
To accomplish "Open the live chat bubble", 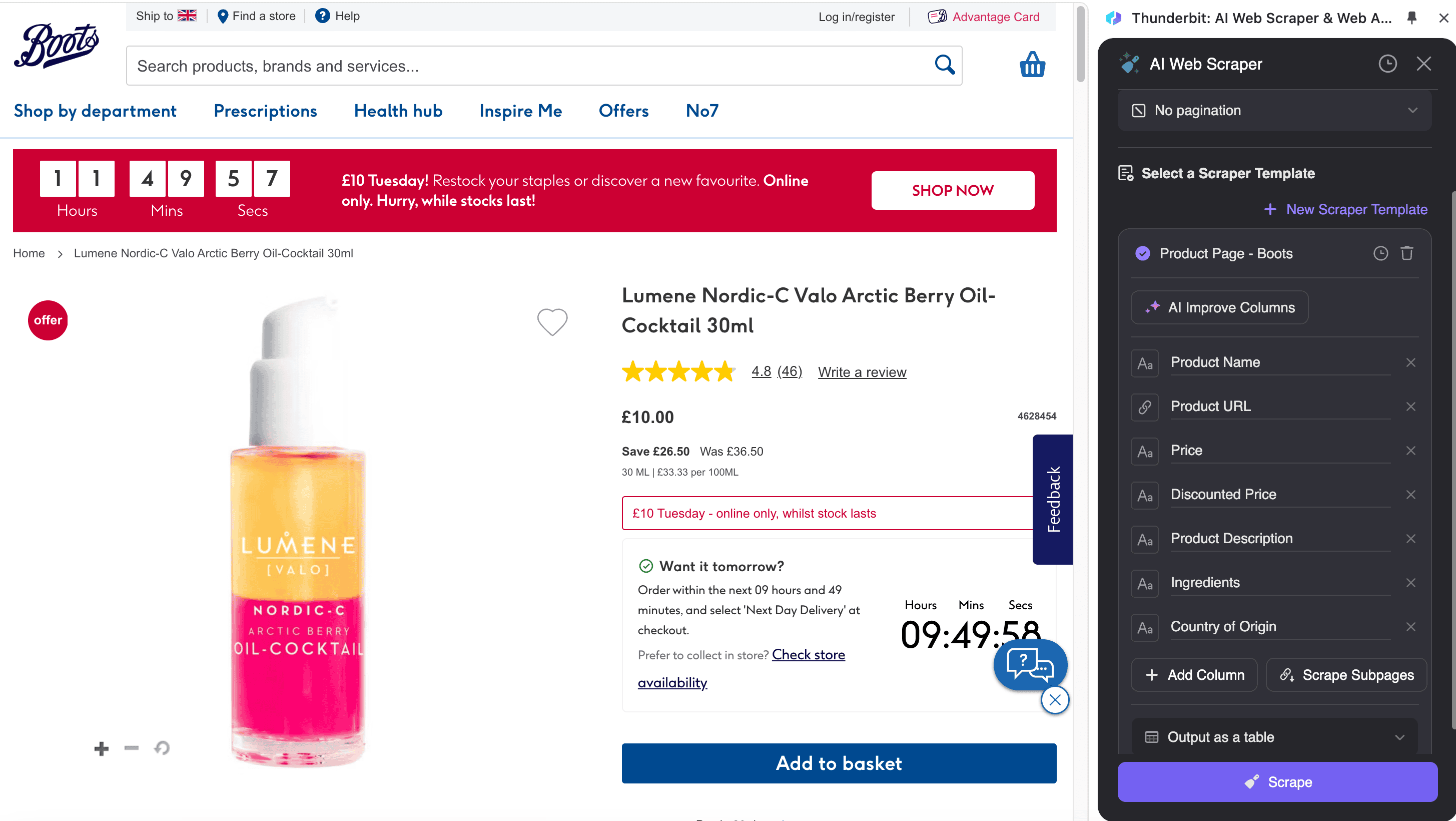I will tap(1030, 664).
